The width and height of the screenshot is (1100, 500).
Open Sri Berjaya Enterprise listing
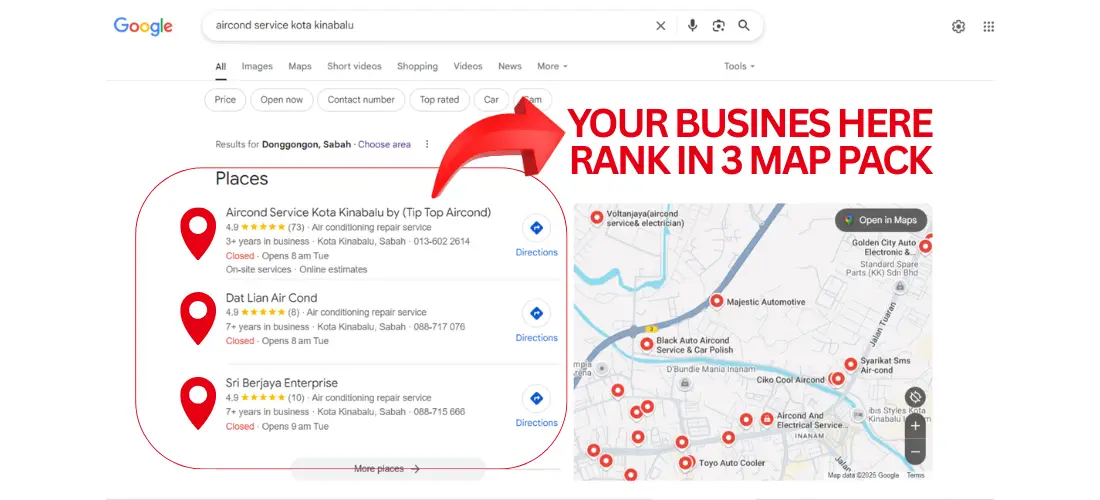tap(281, 383)
